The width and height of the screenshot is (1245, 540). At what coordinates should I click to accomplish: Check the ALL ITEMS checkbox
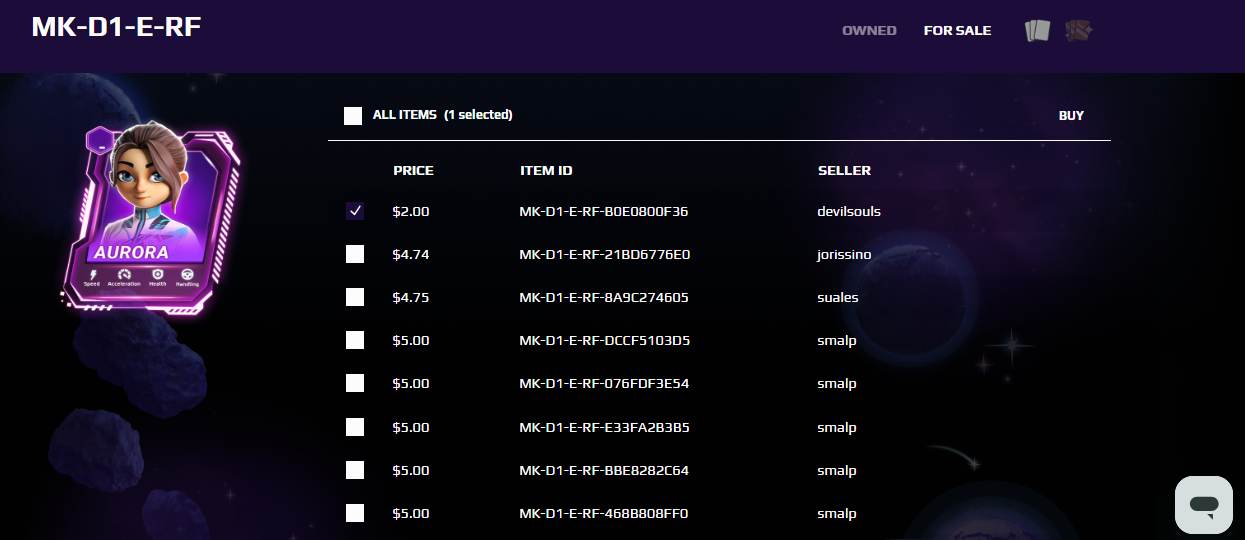(353, 115)
